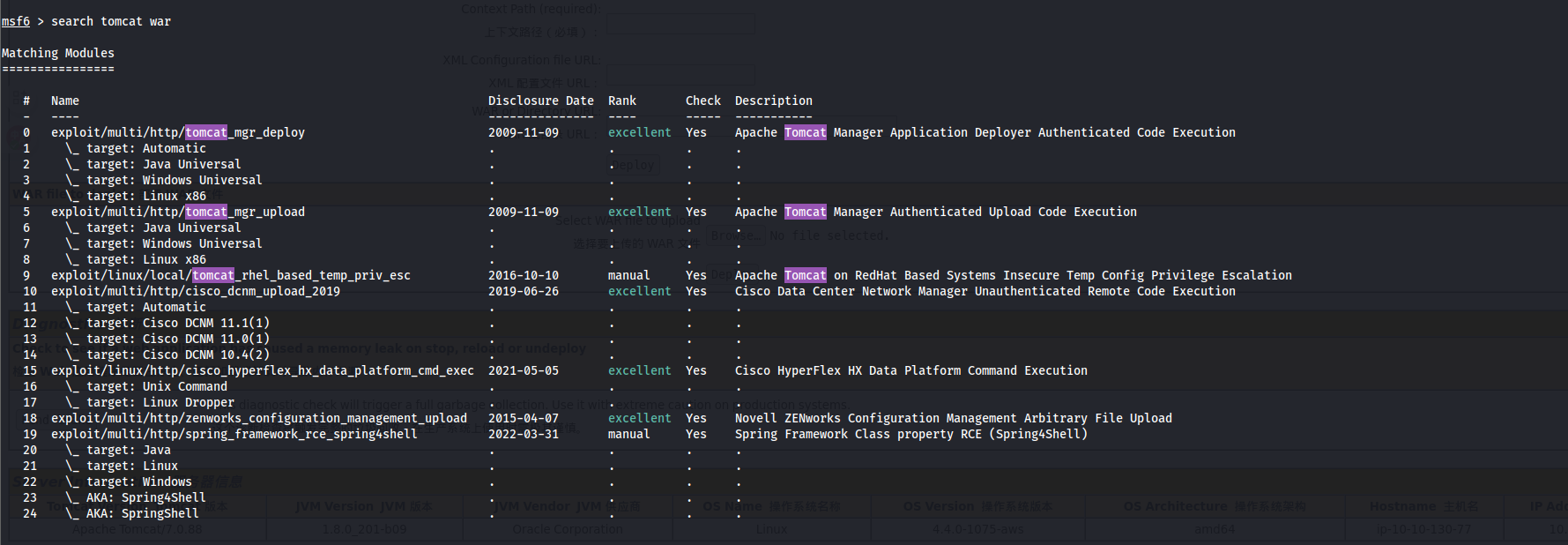Click the 'Description' column header
Viewport: 1568px width, 545px height.
click(x=774, y=101)
